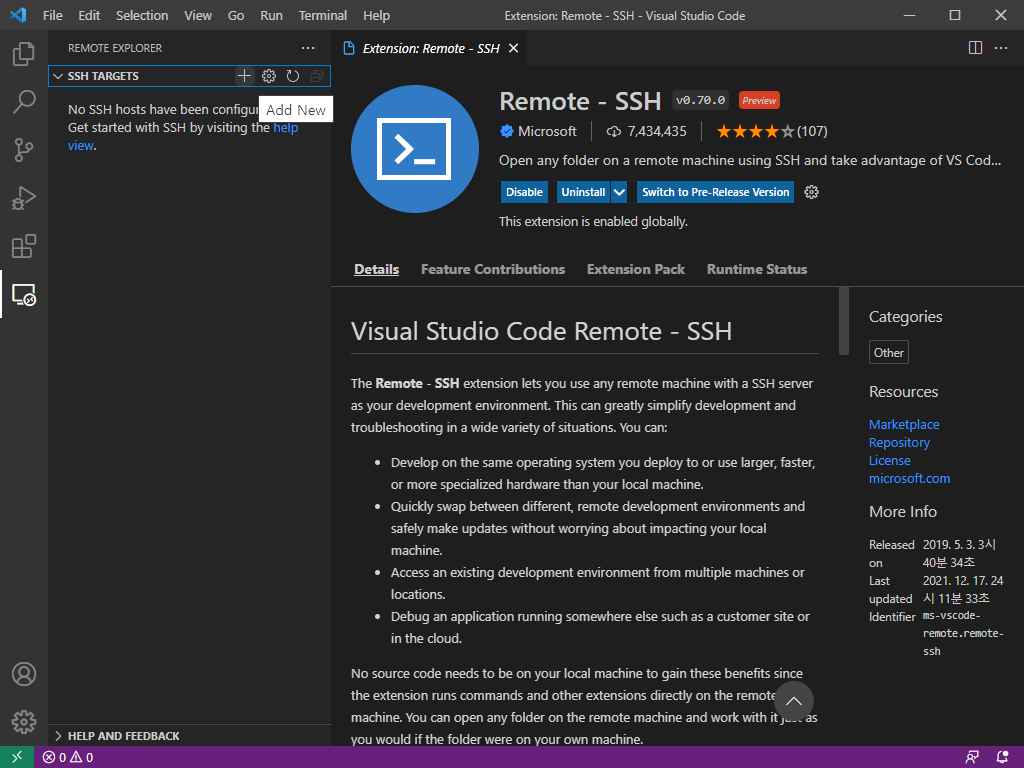1024x768 pixels.
Task: Open Remote Explorer more actions menu
Action: [308, 48]
